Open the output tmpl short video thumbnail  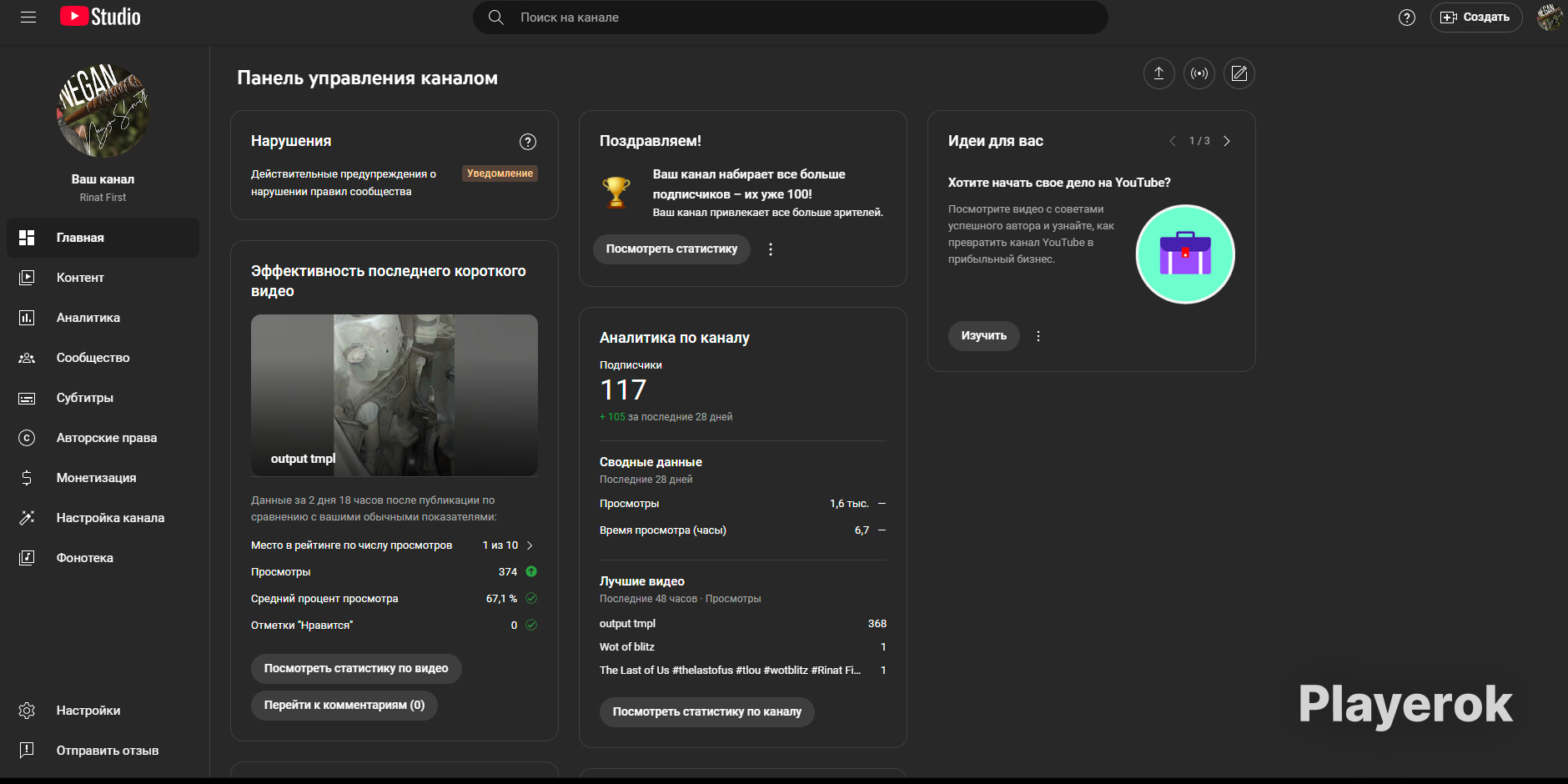tap(395, 395)
